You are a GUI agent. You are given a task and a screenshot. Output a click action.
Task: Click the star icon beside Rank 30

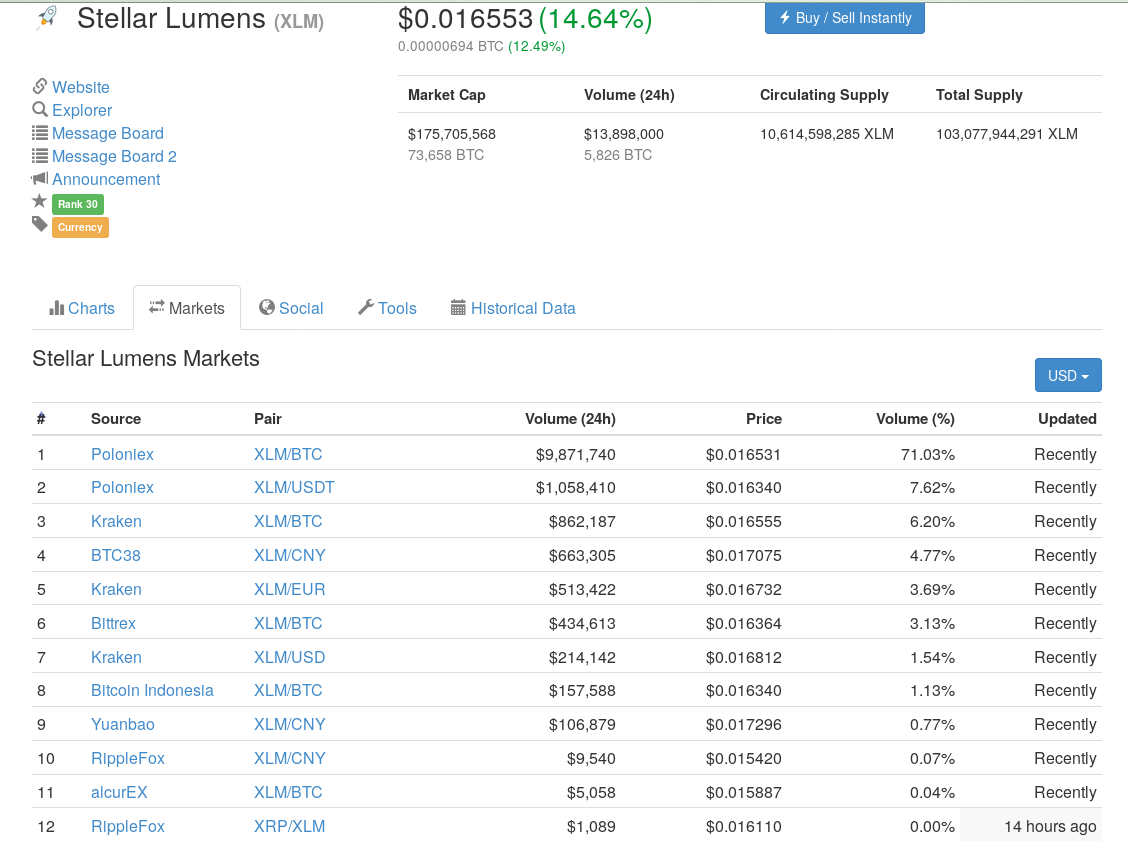click(40, 202)
